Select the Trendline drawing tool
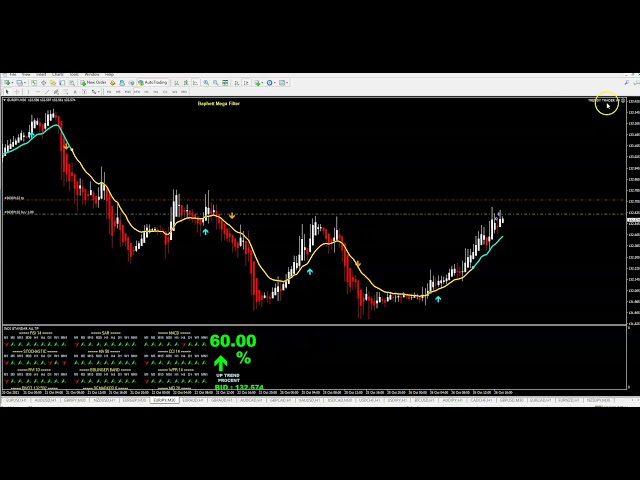Image resolution: width=640 pixels, height=480 pixels. point(47,92)
